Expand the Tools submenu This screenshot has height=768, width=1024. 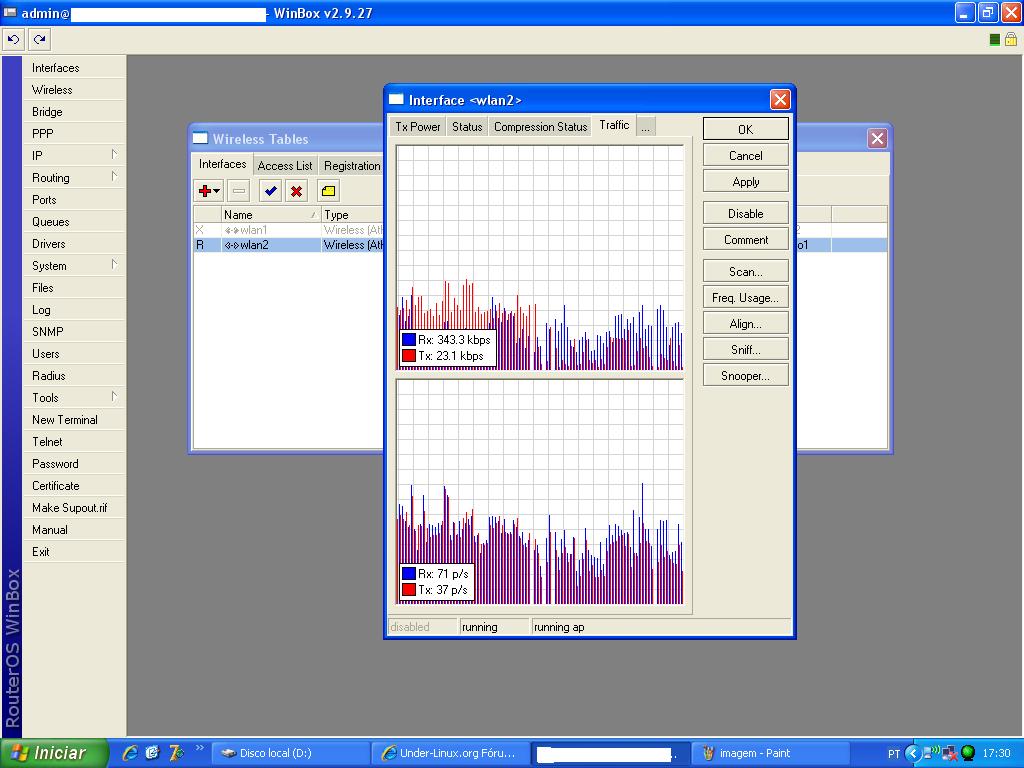coord(74,398)
